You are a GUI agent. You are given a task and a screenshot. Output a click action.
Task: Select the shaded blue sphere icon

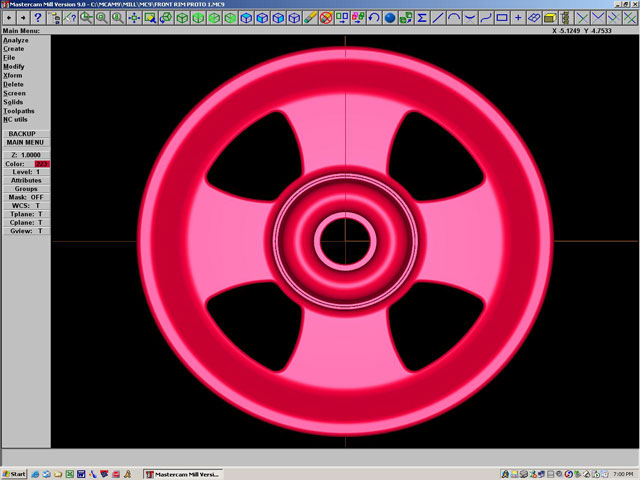(390, 18)
